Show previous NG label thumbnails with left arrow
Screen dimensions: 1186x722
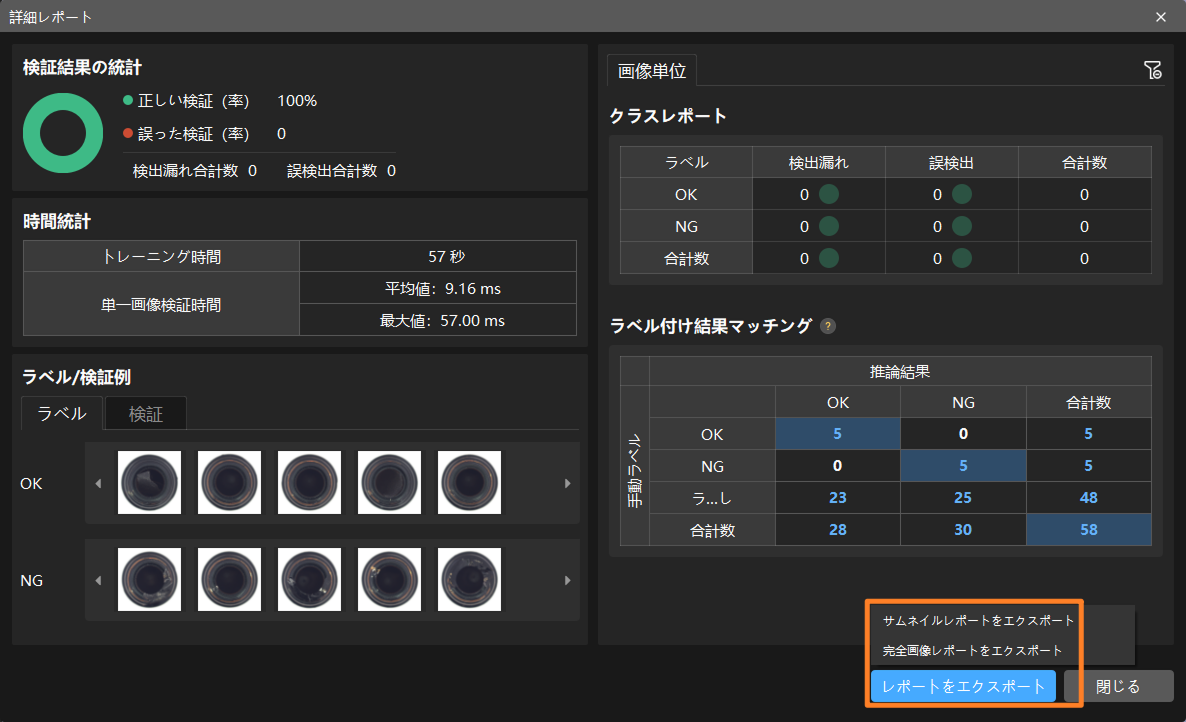point(98,580)
